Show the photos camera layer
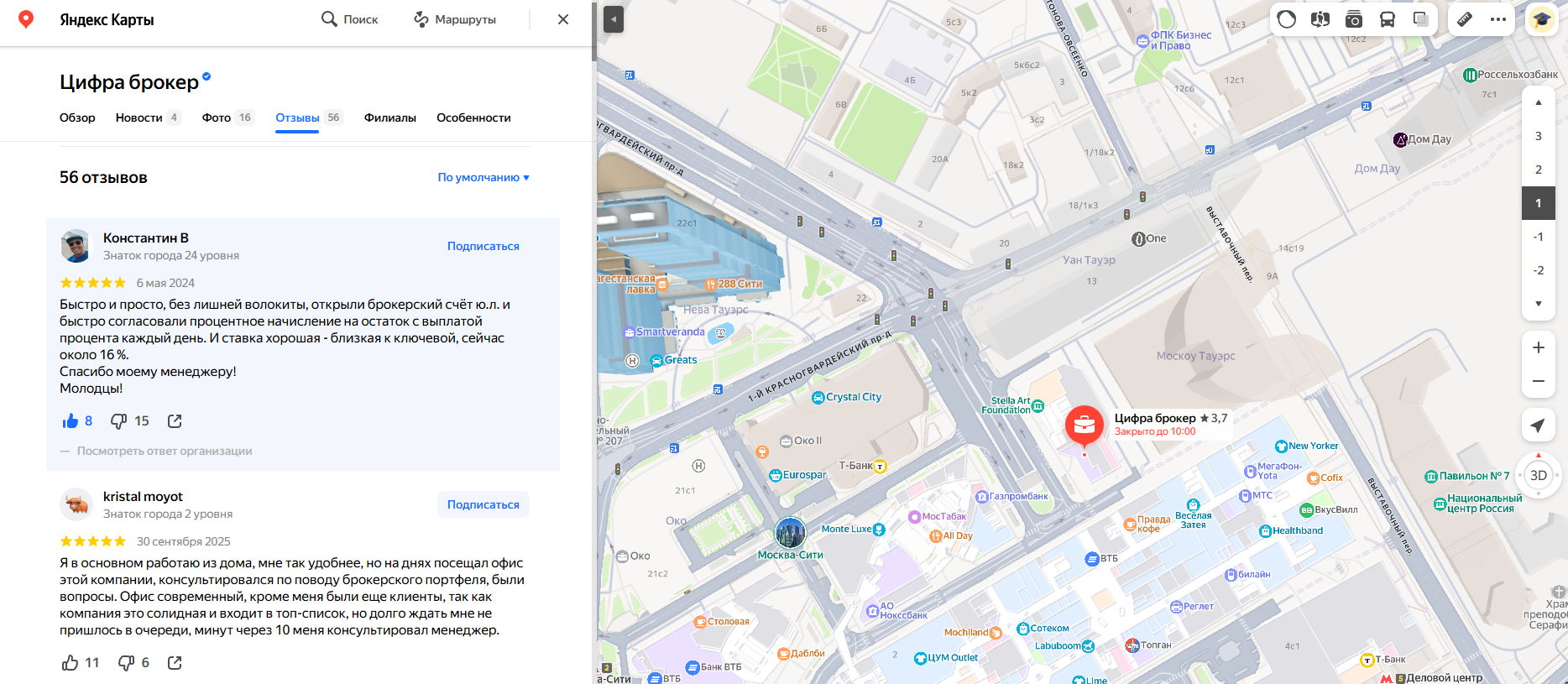Viewport: 1568px width, 684px height. pos(1354,19)
